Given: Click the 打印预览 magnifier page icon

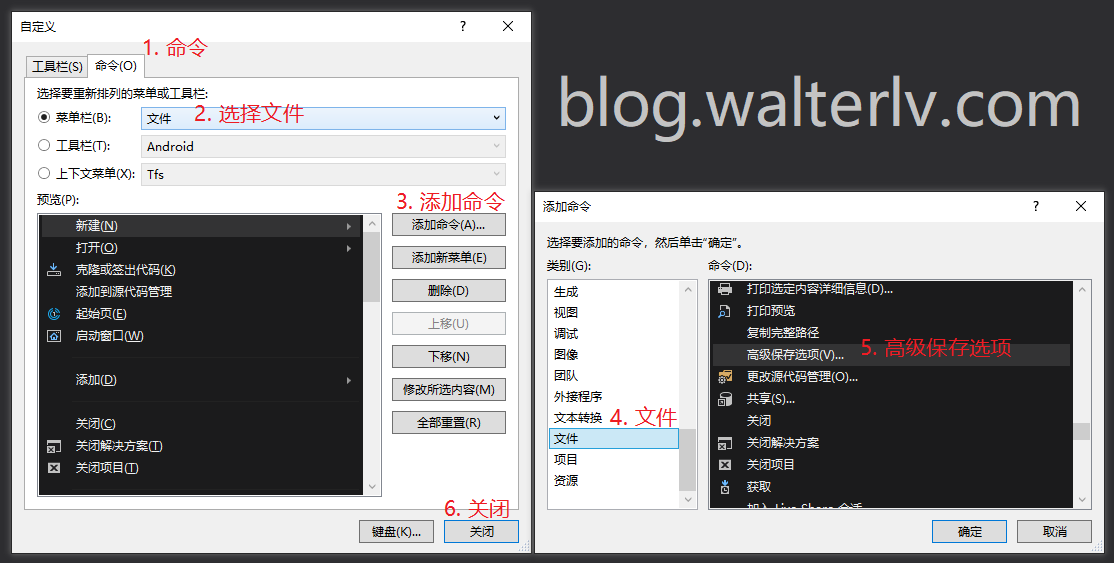Looking at the screenshot, I should [725, 311].
